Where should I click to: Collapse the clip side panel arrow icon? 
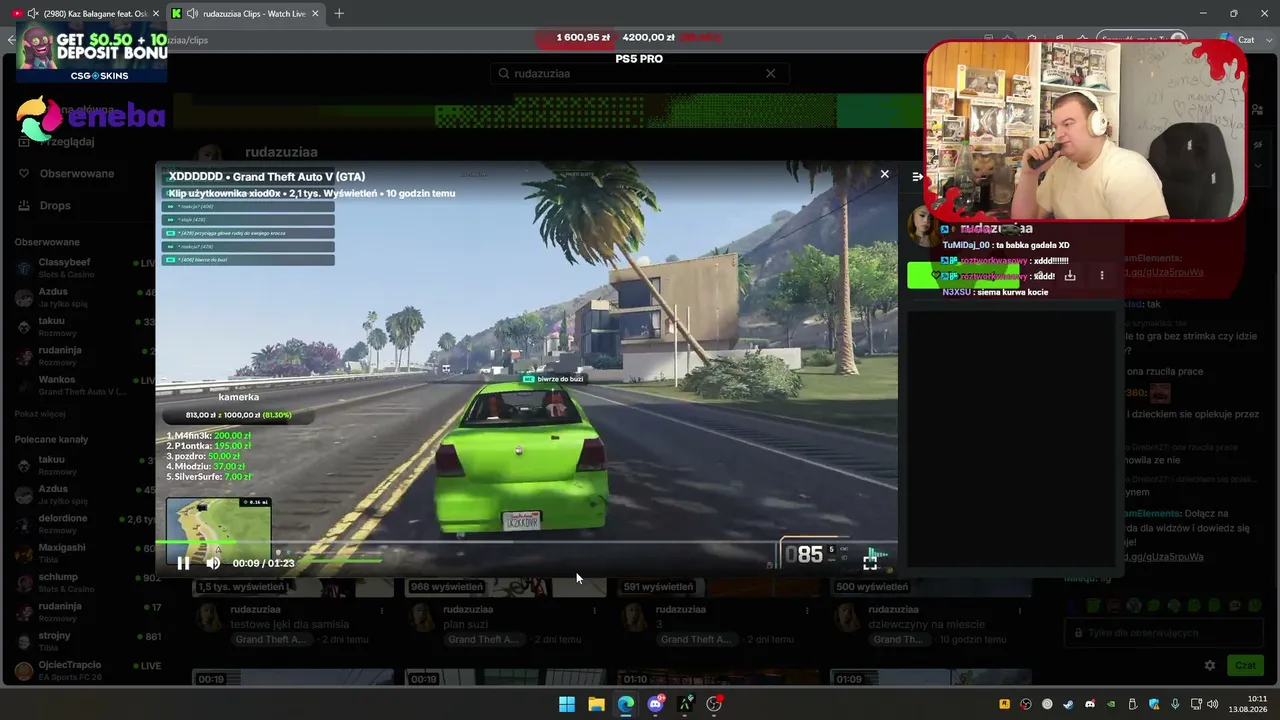pos(917,176)
